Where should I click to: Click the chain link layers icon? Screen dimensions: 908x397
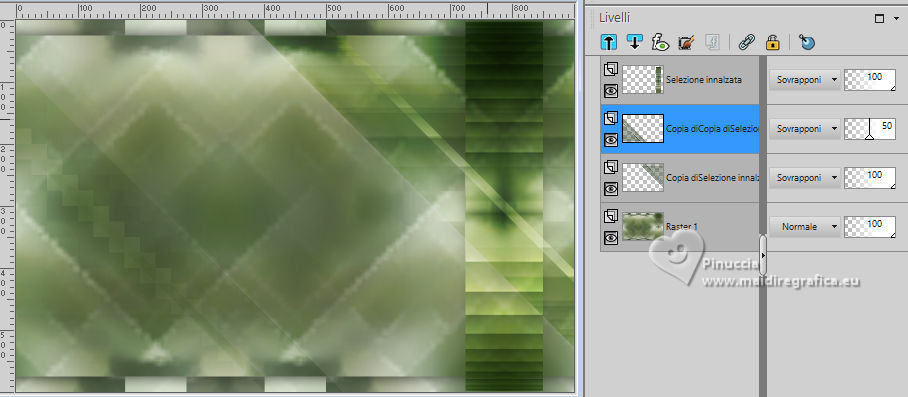746,42
